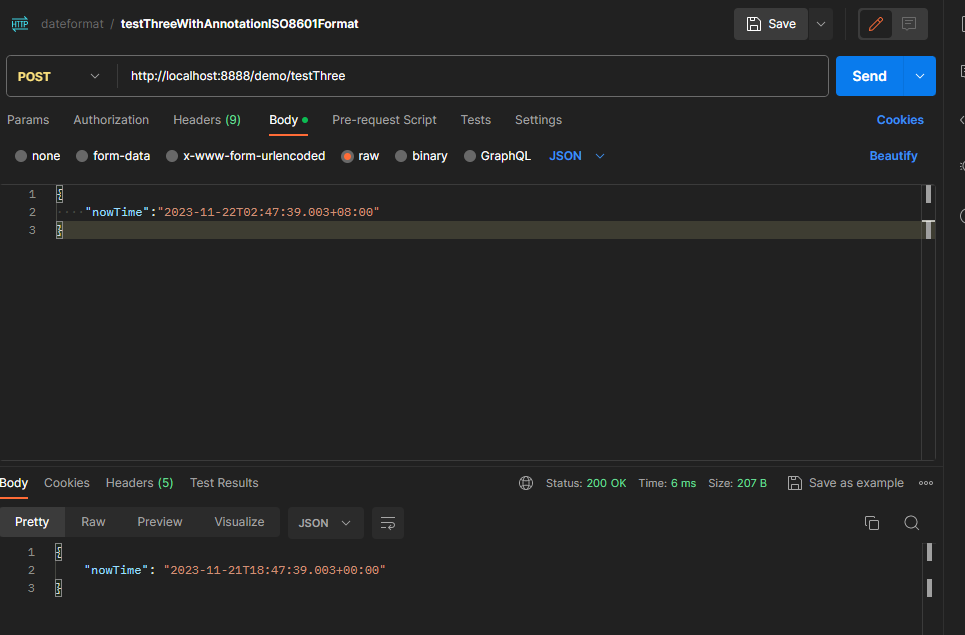Open the Pre-request Script tab

pyautogui.click(x=384, y=120)
